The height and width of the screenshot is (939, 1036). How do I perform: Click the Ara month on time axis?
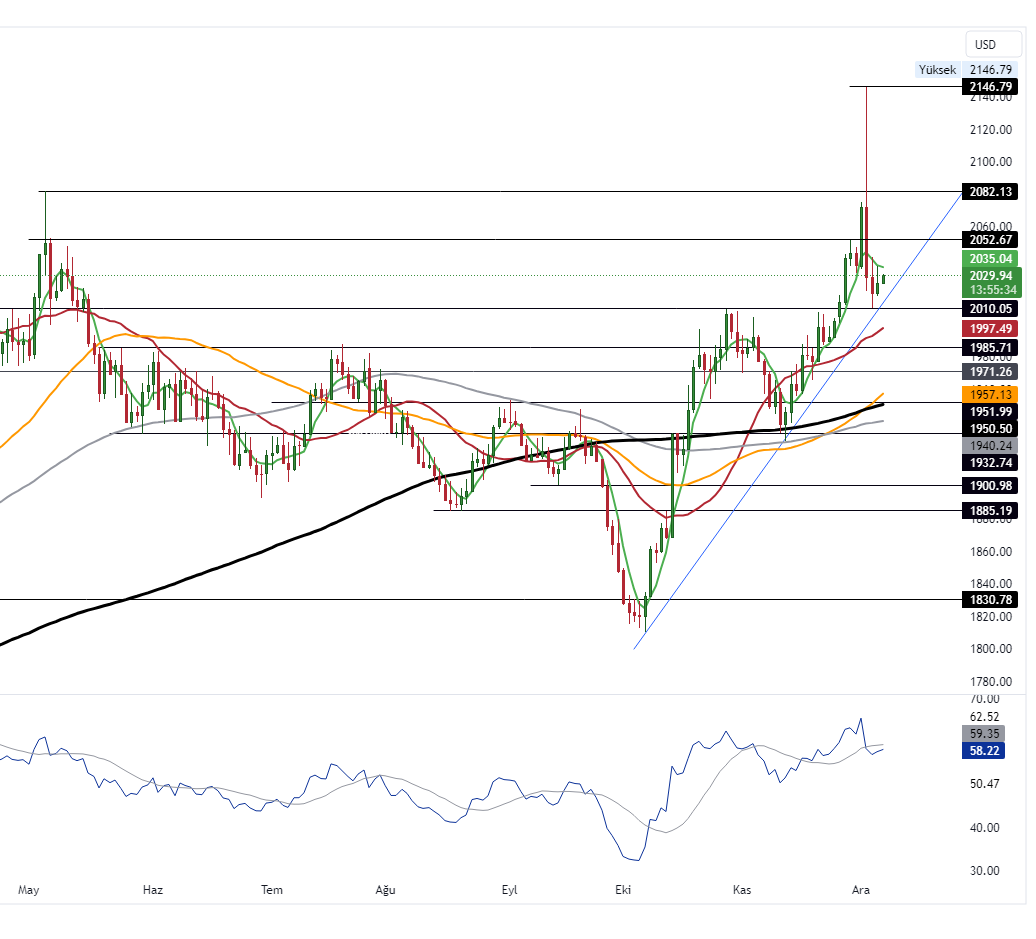click(859, 889)
